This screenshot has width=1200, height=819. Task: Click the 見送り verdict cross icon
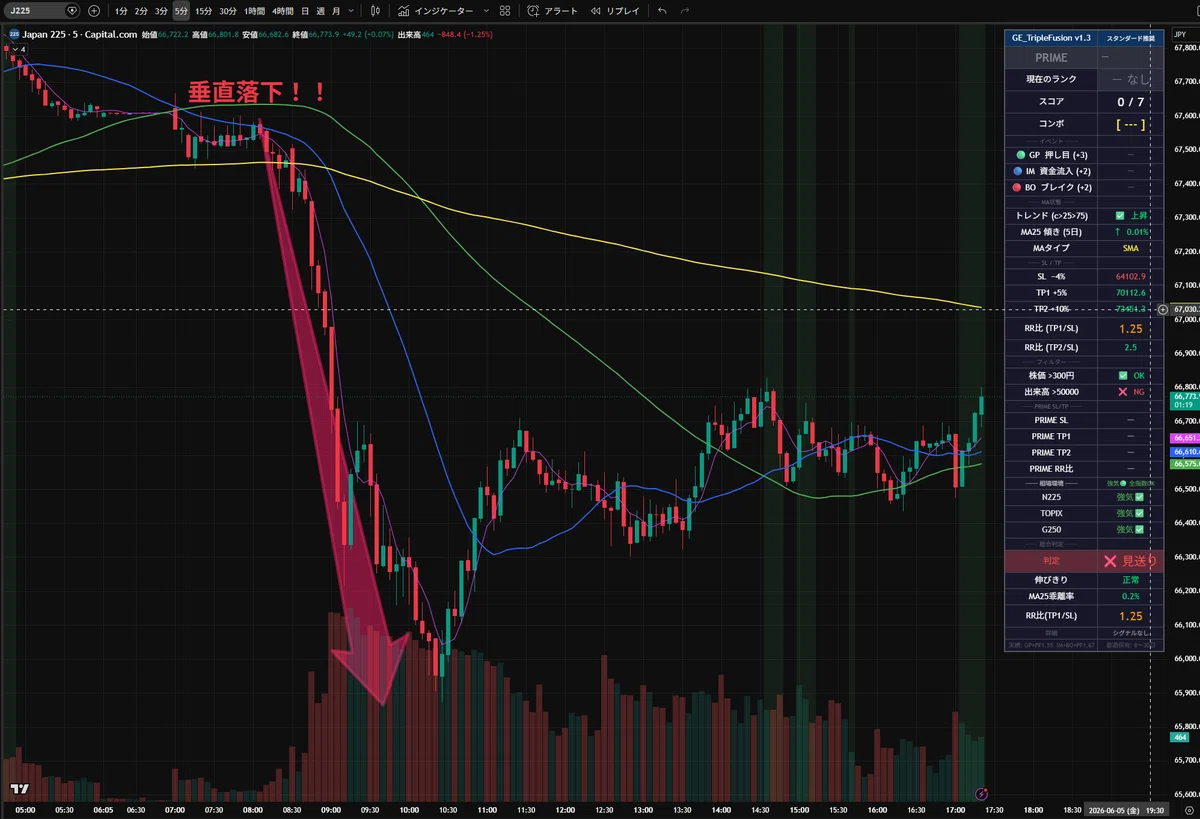1109,561
